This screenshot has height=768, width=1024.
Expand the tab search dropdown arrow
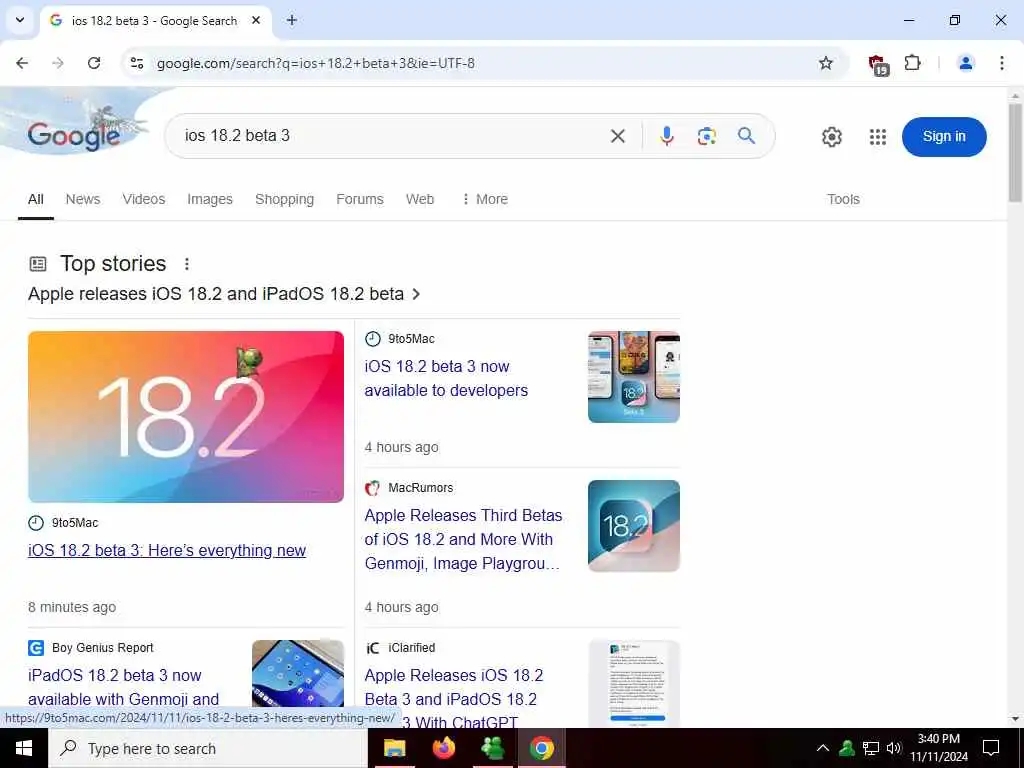click(20, 20)
